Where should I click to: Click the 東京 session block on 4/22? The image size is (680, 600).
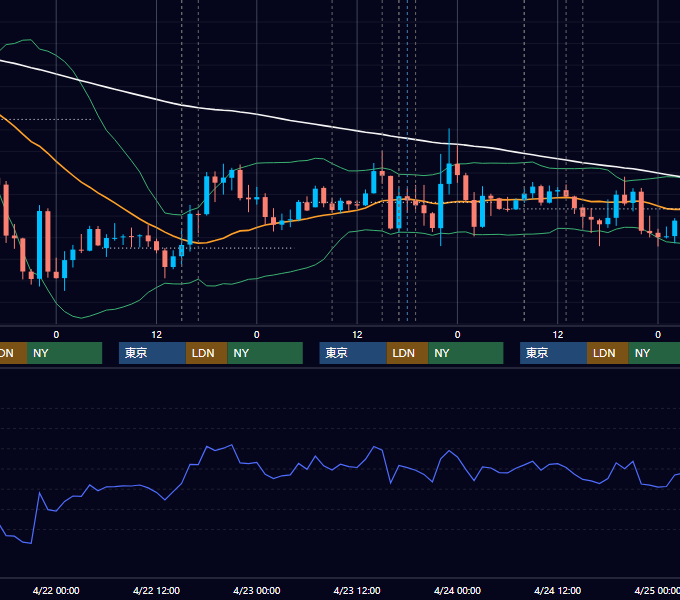point(153,353)
